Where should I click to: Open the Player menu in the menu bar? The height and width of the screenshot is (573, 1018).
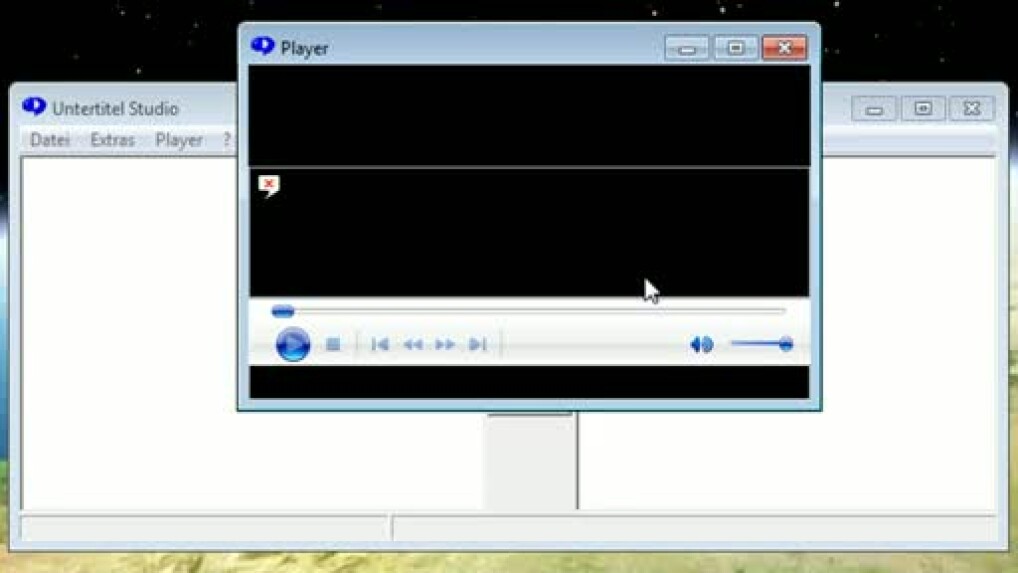coord(179,140)
